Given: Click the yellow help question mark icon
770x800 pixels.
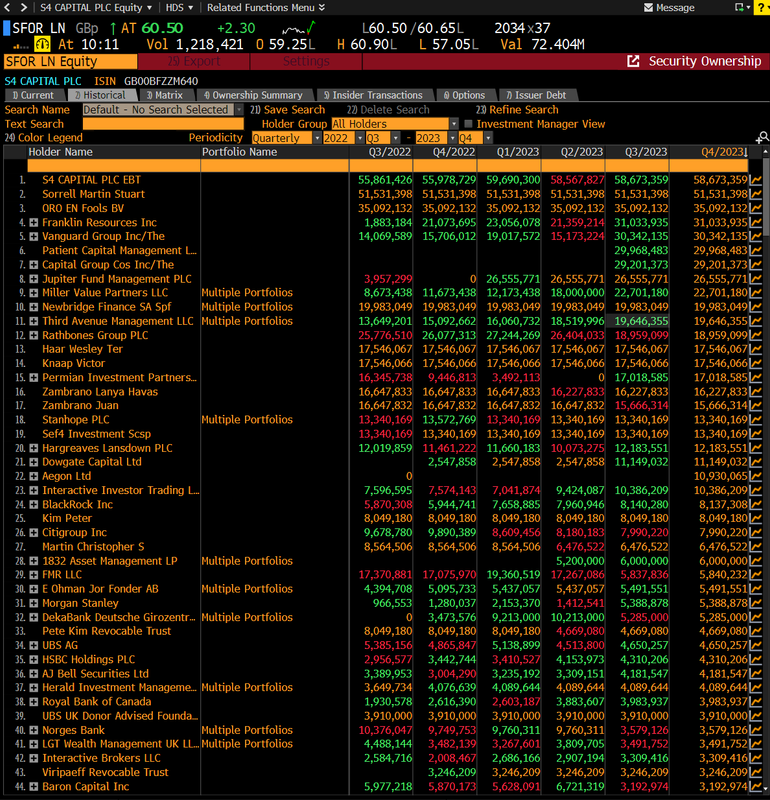Looking at the screenshot, I should click(762, 7).
